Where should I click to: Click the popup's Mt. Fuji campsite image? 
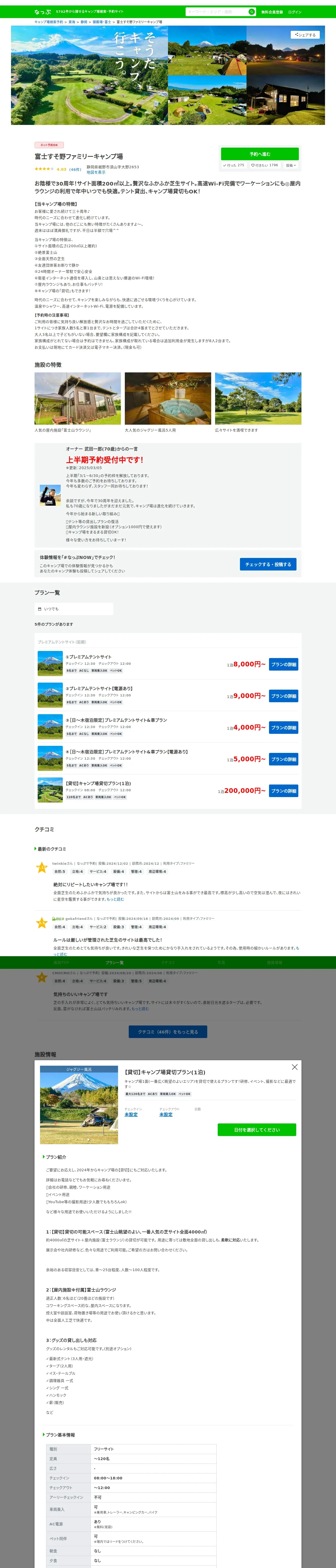click(79, 1105)
